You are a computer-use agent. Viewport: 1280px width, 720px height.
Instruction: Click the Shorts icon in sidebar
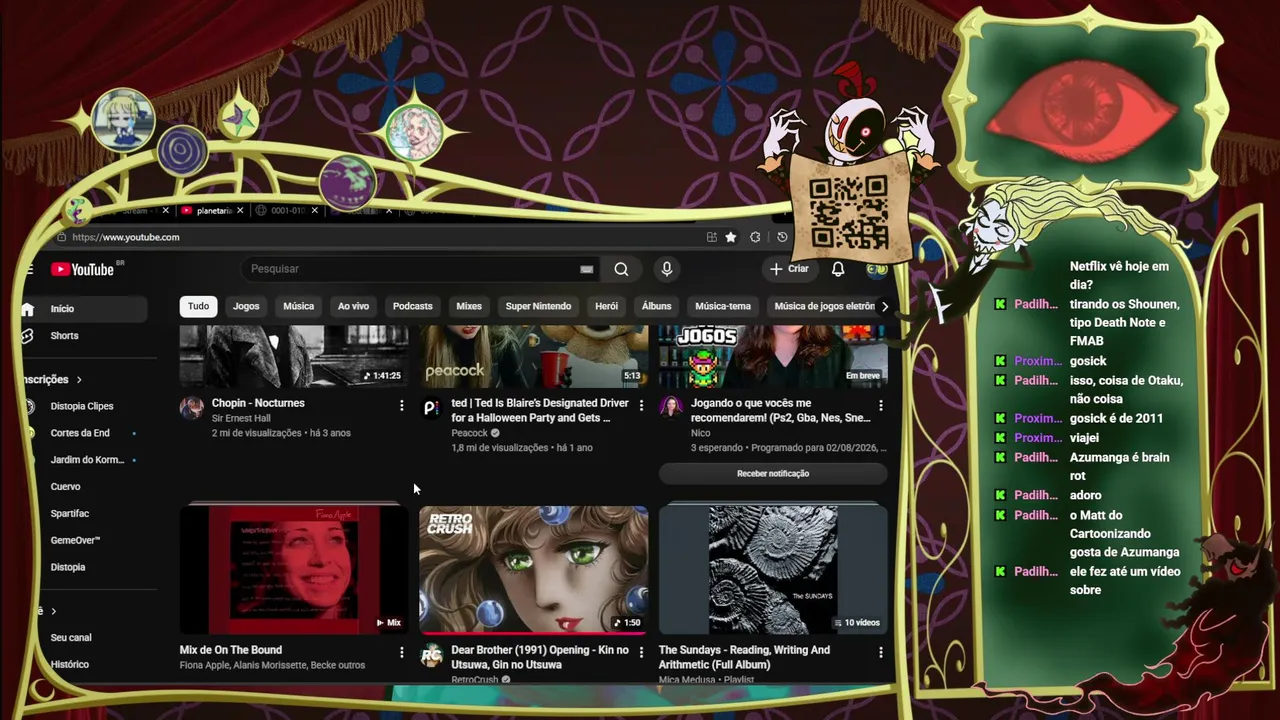click(x=28, y=336)
